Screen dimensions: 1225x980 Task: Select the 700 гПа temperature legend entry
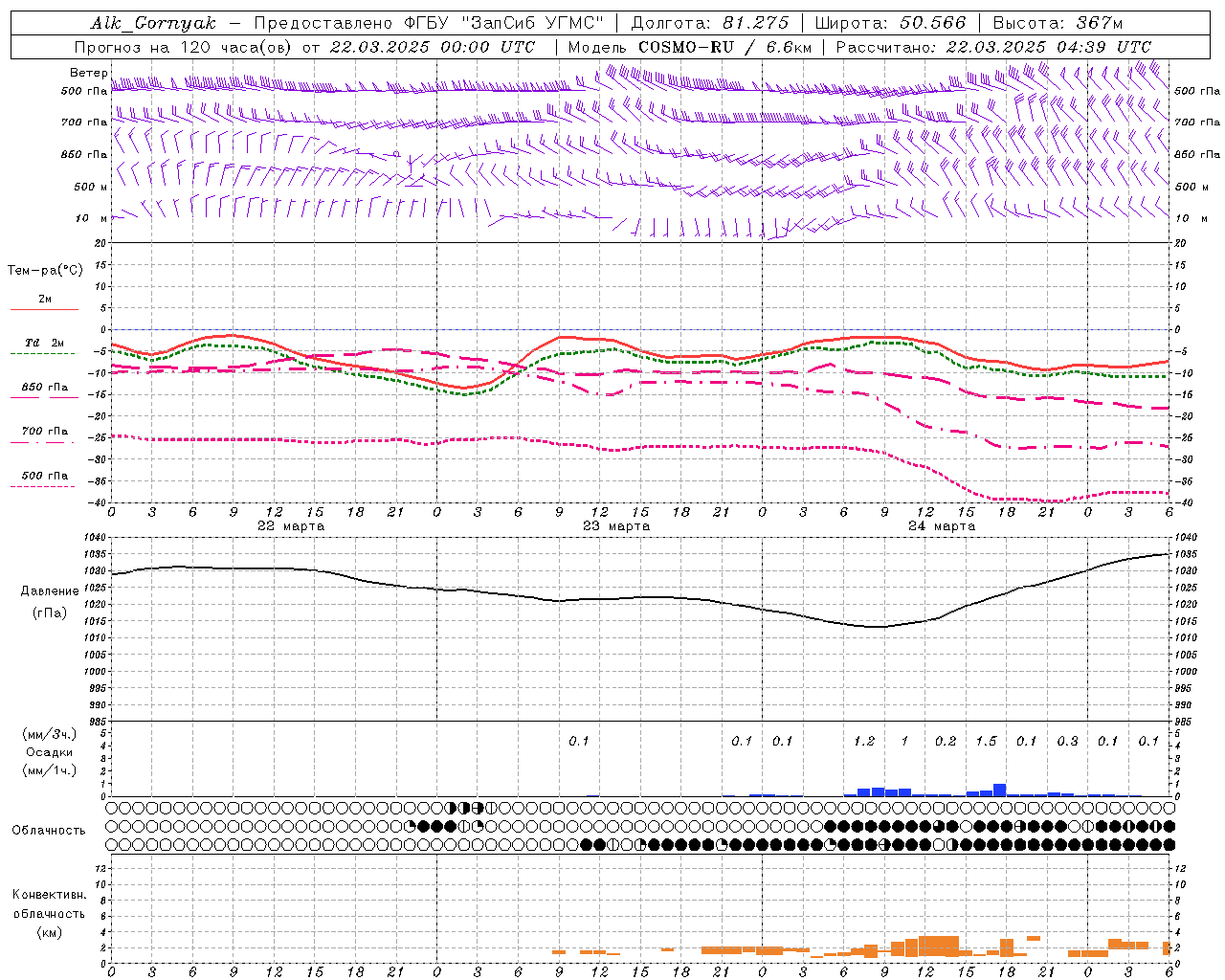(x=45, y=432)
